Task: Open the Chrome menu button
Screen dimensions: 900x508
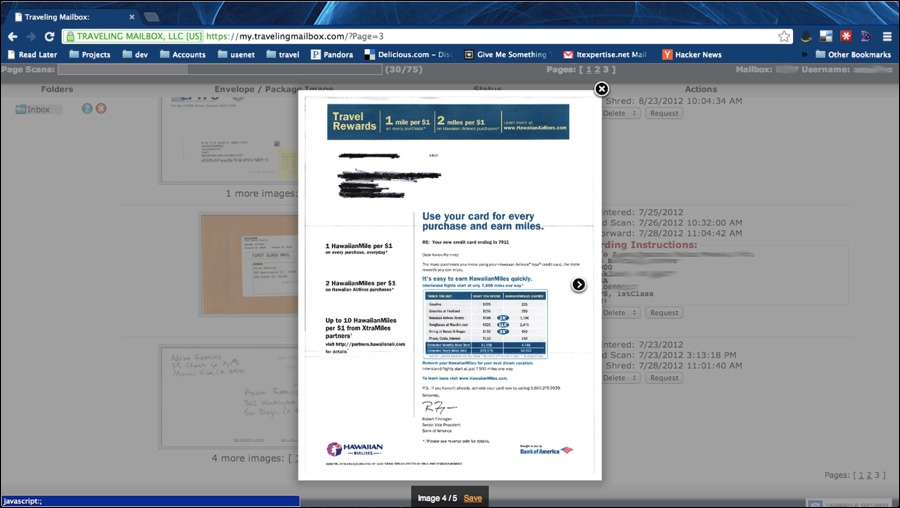Action: [887, 36]
